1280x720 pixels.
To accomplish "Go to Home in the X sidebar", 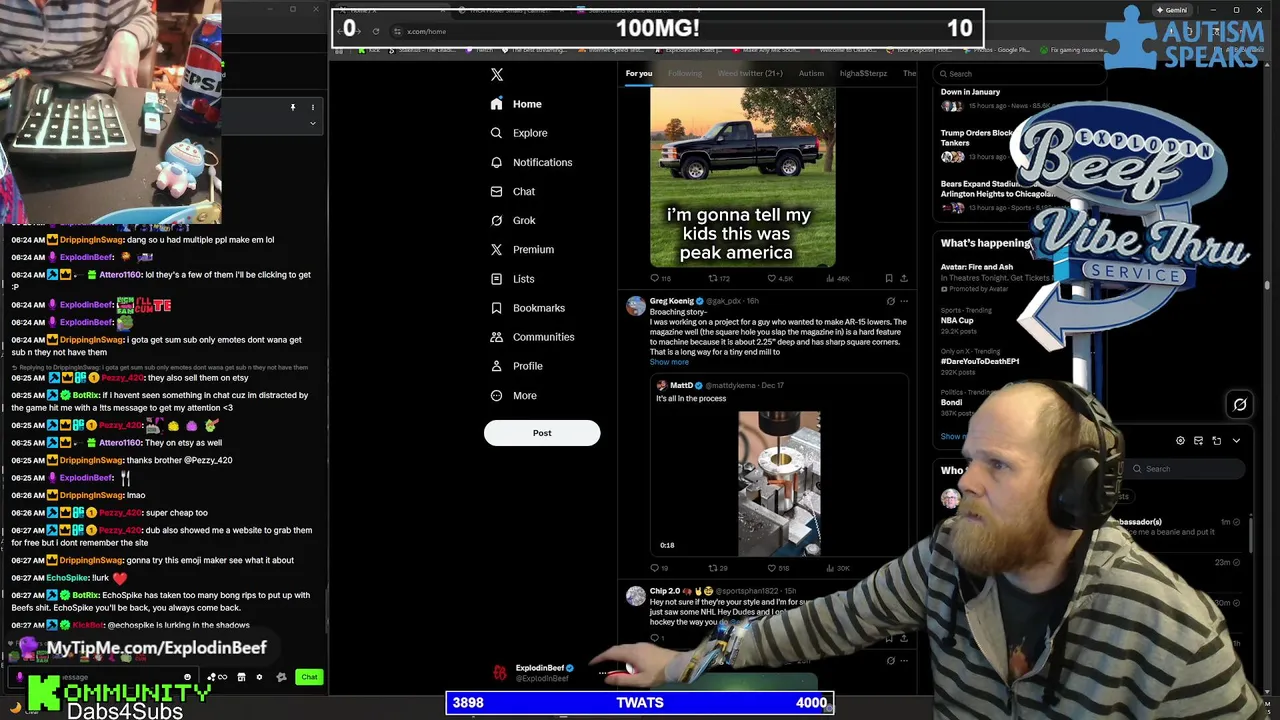I will click(516, 104).
